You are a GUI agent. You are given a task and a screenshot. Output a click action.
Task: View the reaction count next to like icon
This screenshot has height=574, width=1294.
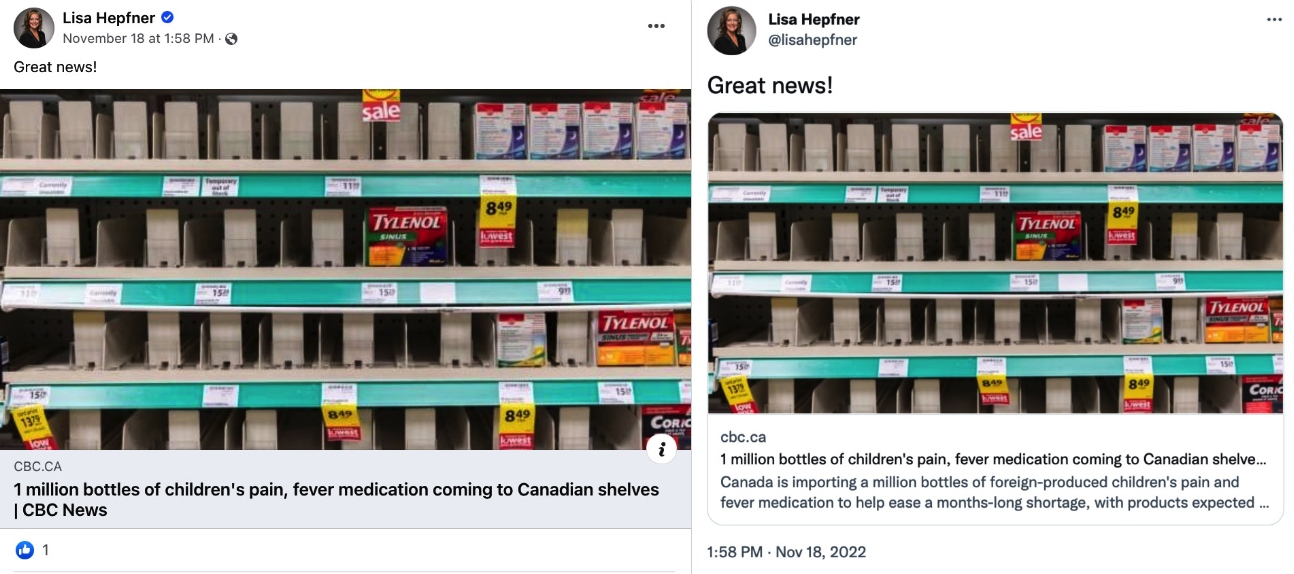(x=45, y=550)
